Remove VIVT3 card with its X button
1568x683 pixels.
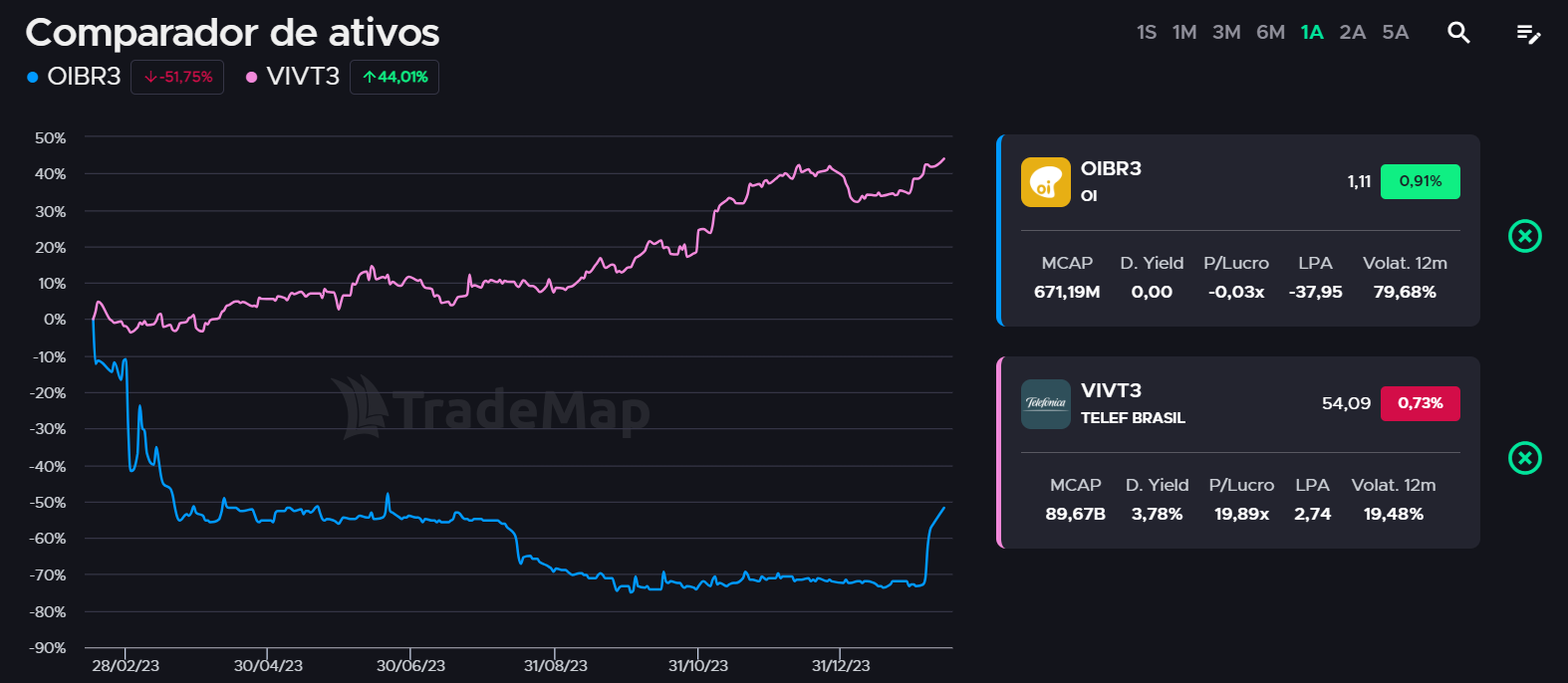coord(1525,458)
